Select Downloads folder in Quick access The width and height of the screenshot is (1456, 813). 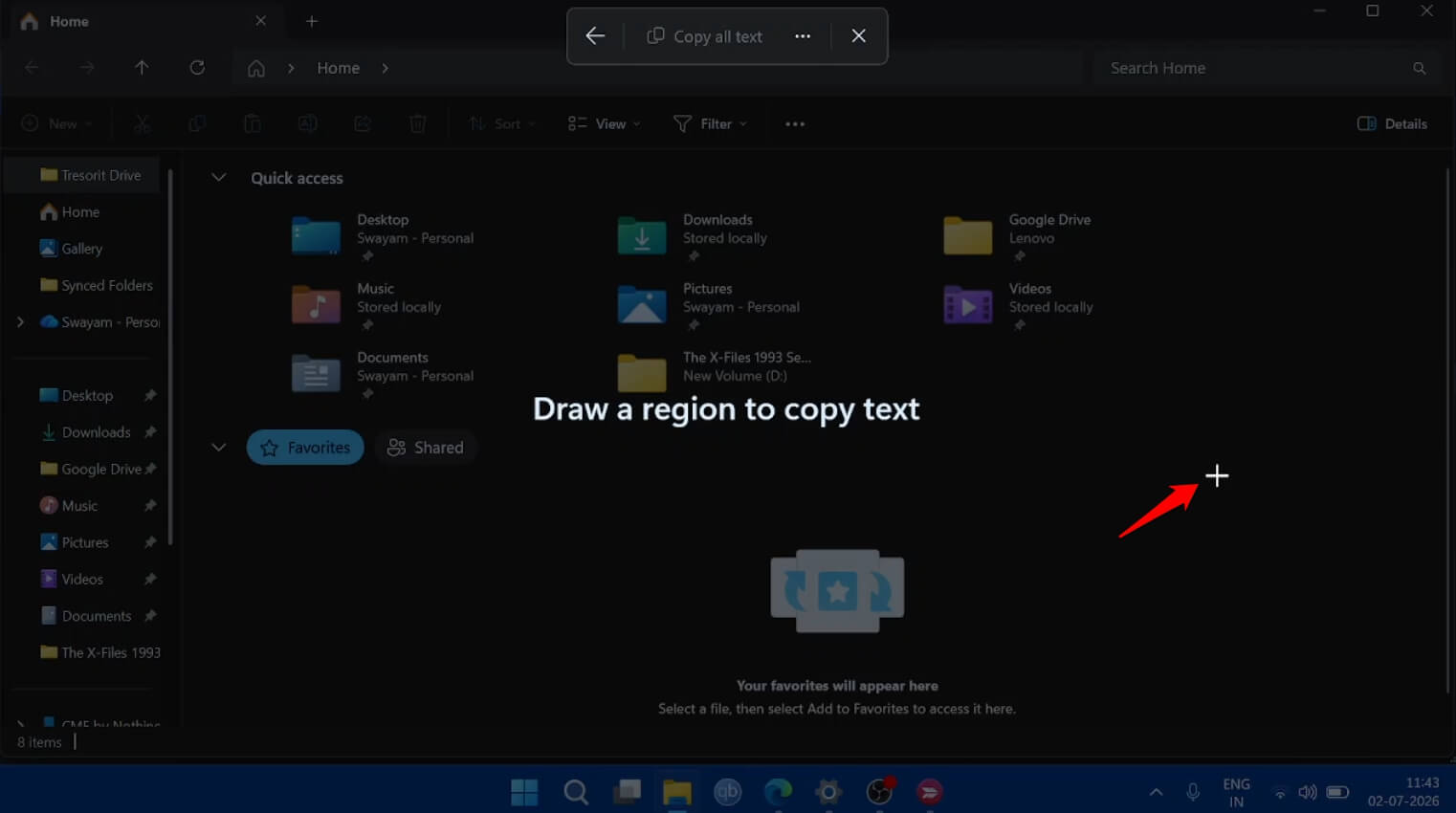(694, 236)
